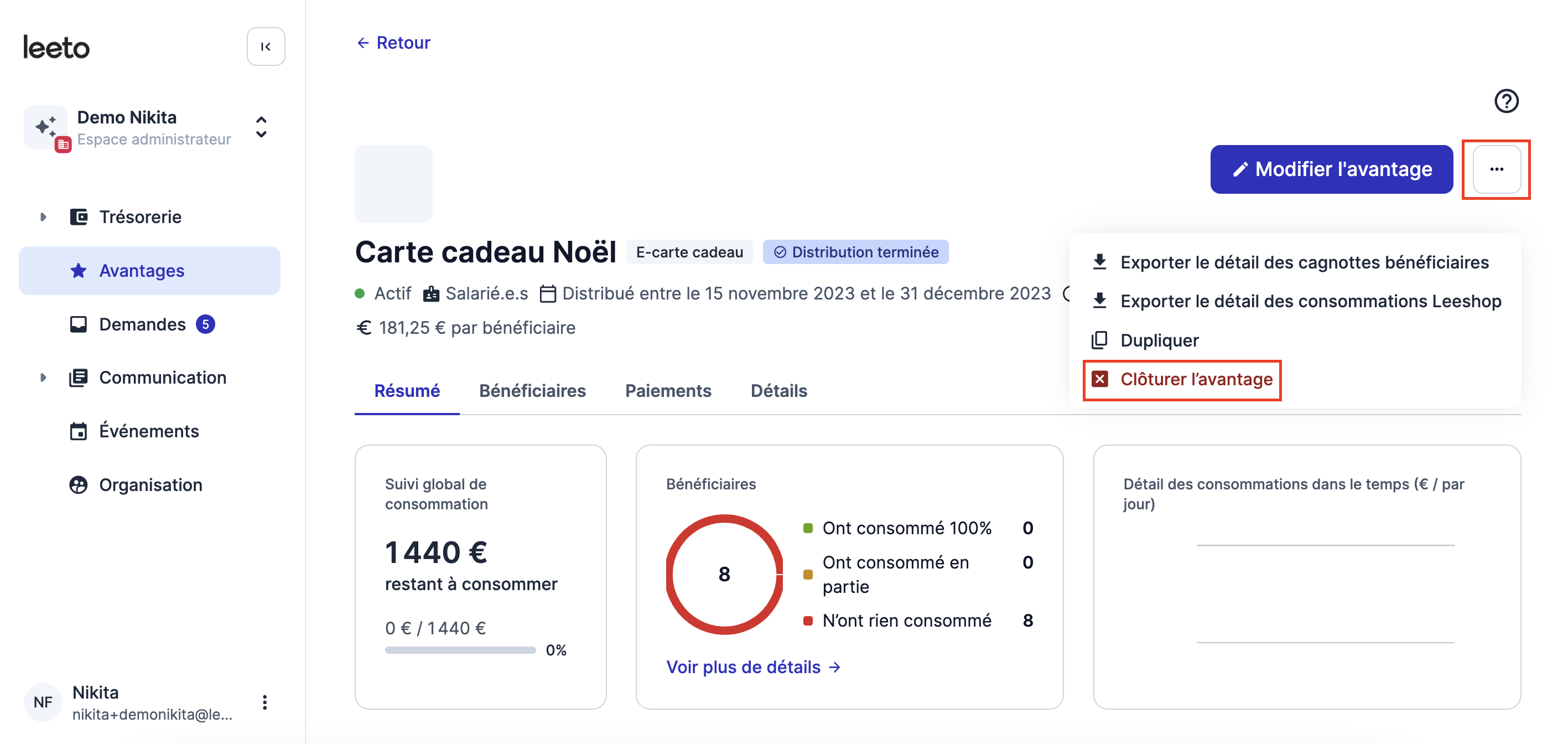Click the benefit logo placeholder thumbnail
Screen dimensions: 1568x744
(393, 184)
